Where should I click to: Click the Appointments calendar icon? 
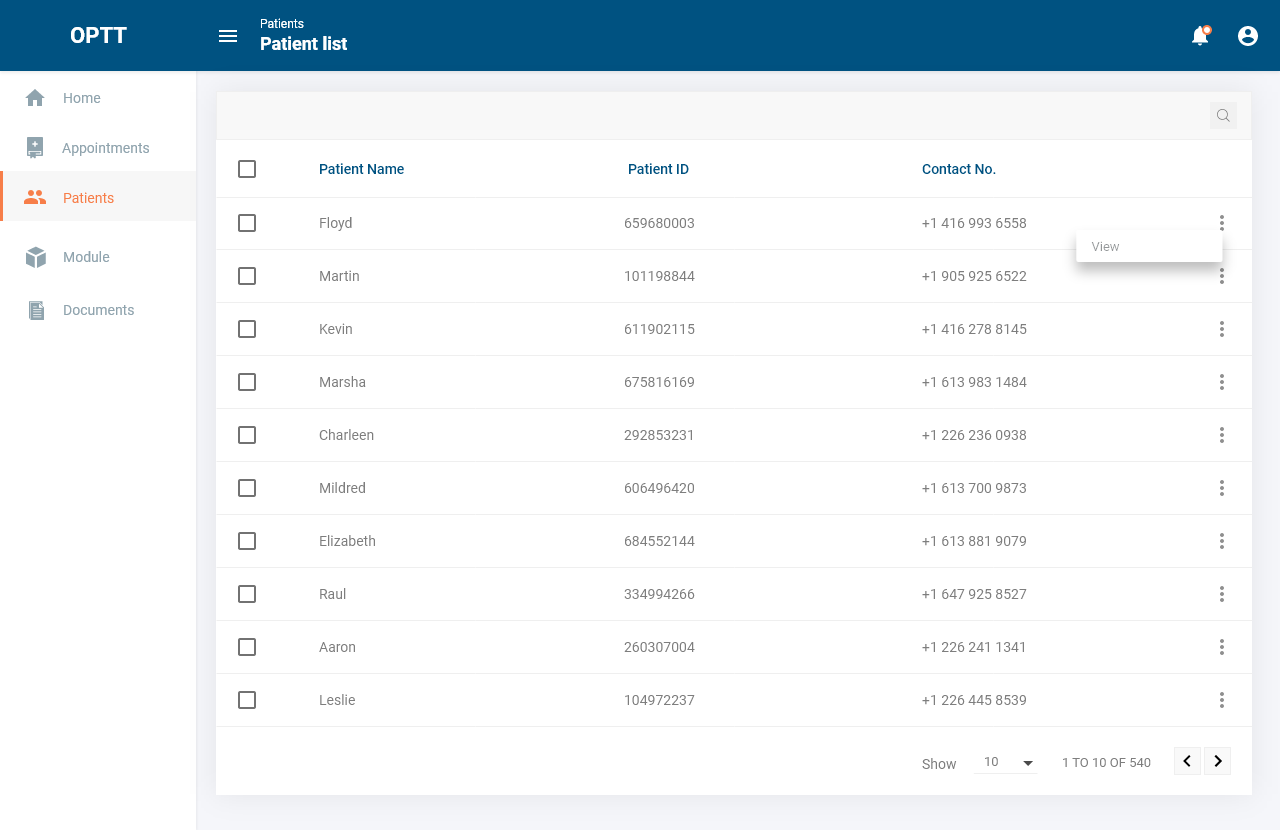point(35,148)
